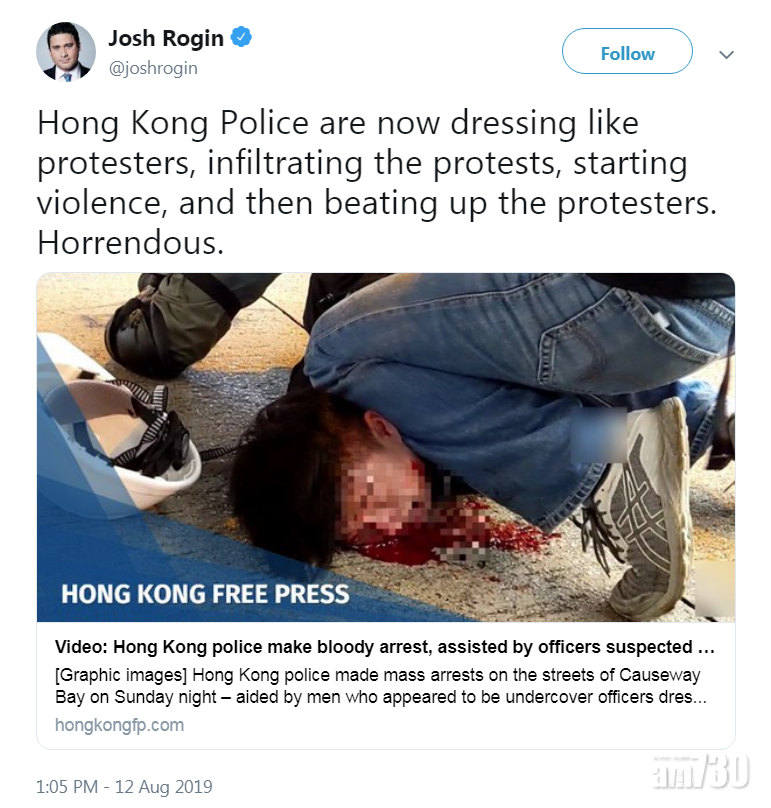
Task: Open the article description mentioning Causeway Bay
Action: click(381, 686)
